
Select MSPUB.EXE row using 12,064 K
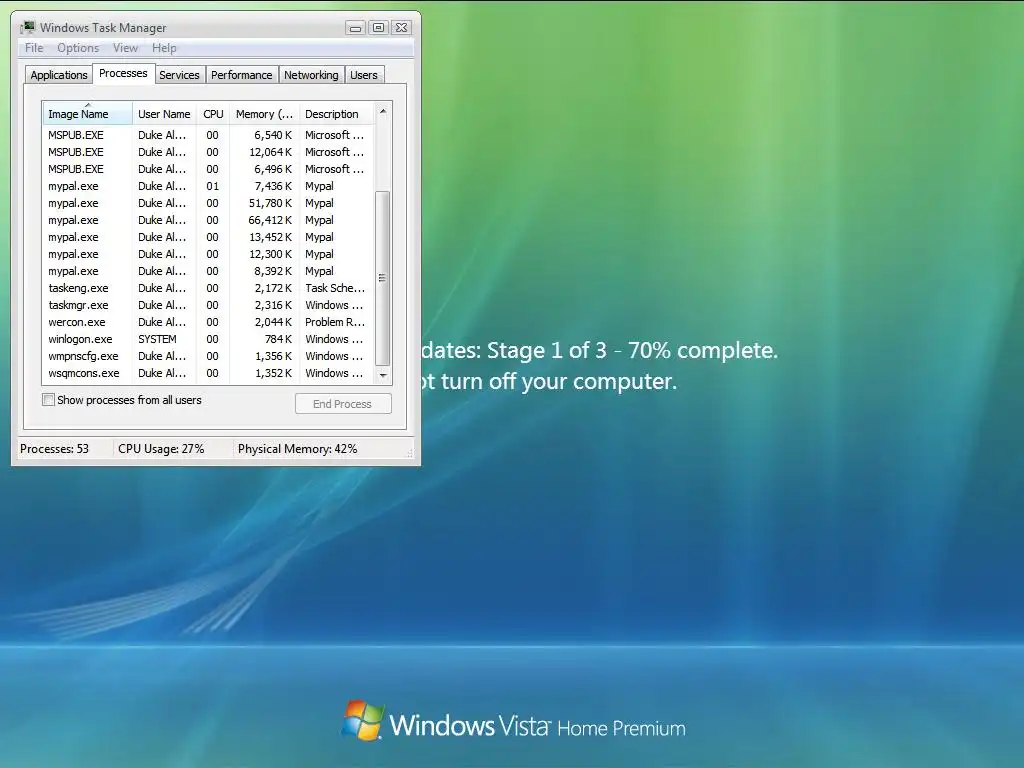208,152
